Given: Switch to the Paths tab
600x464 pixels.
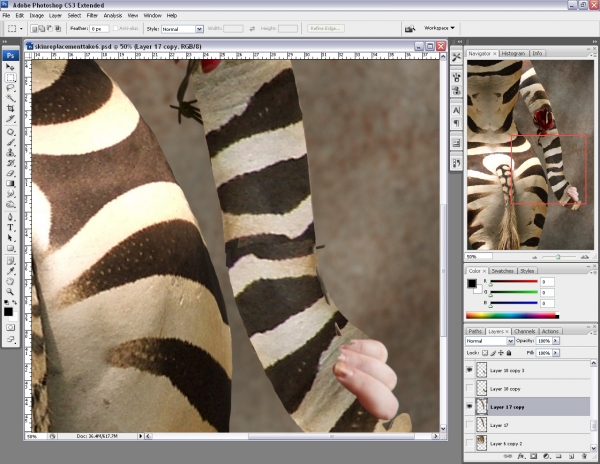Looking at the screenshot, I should 475,331.
